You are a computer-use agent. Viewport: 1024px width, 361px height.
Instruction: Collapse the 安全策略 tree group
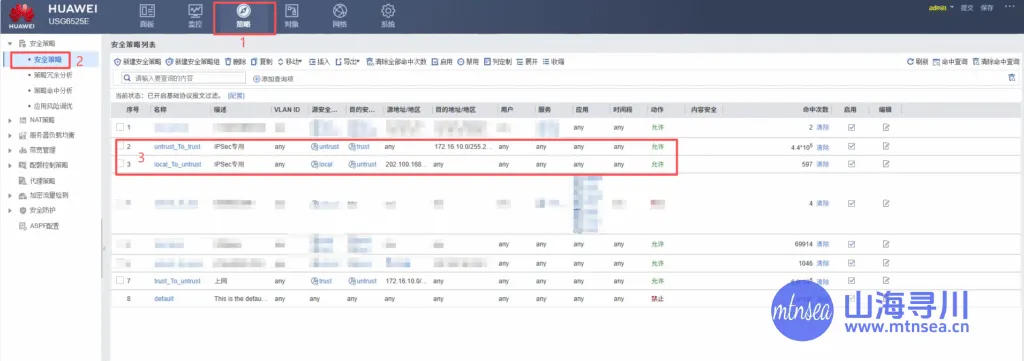click(x=10, y=43)
